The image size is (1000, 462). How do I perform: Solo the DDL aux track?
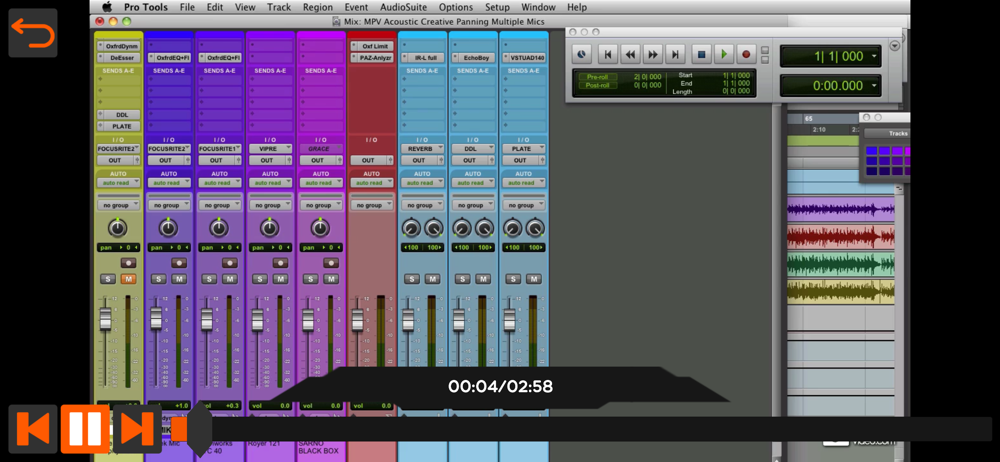tap(462, 279)
